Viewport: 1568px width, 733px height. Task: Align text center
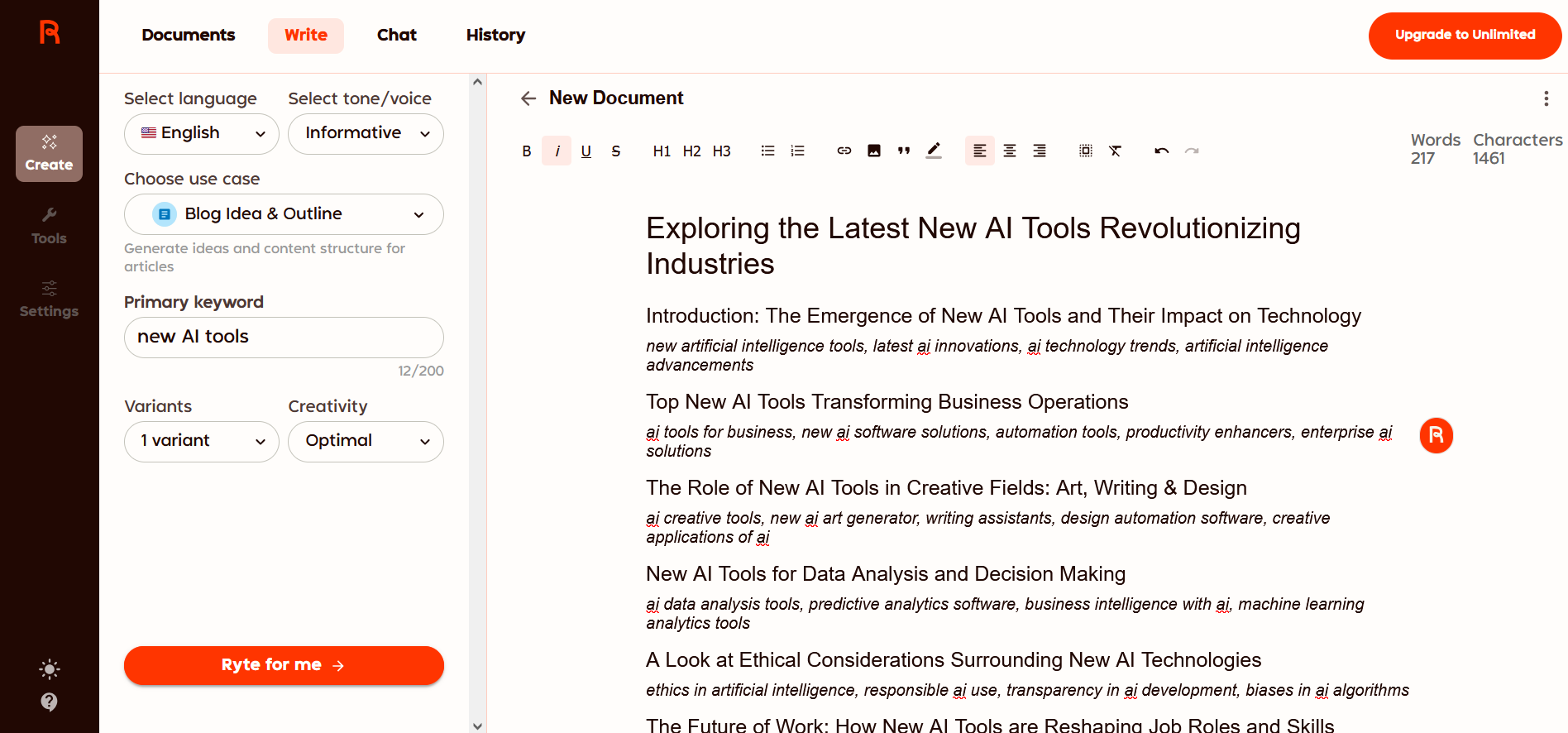click(x=1010, y=151)
